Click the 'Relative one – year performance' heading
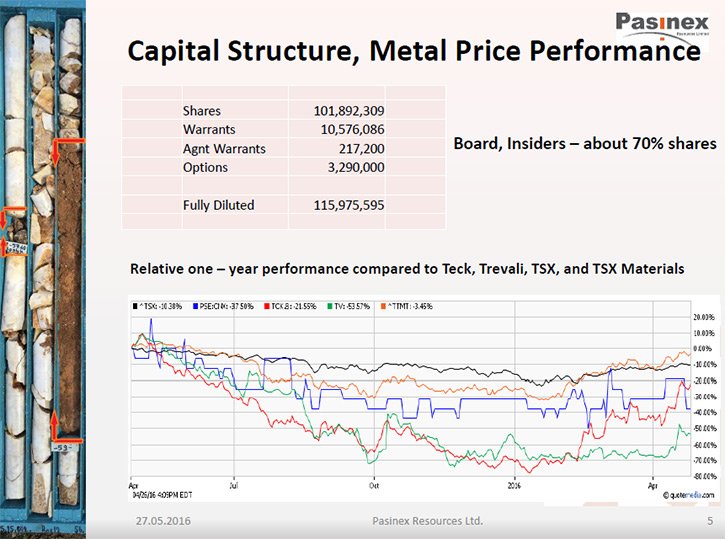The width and height of the screenshot is (725, 539). coord(407,269)
